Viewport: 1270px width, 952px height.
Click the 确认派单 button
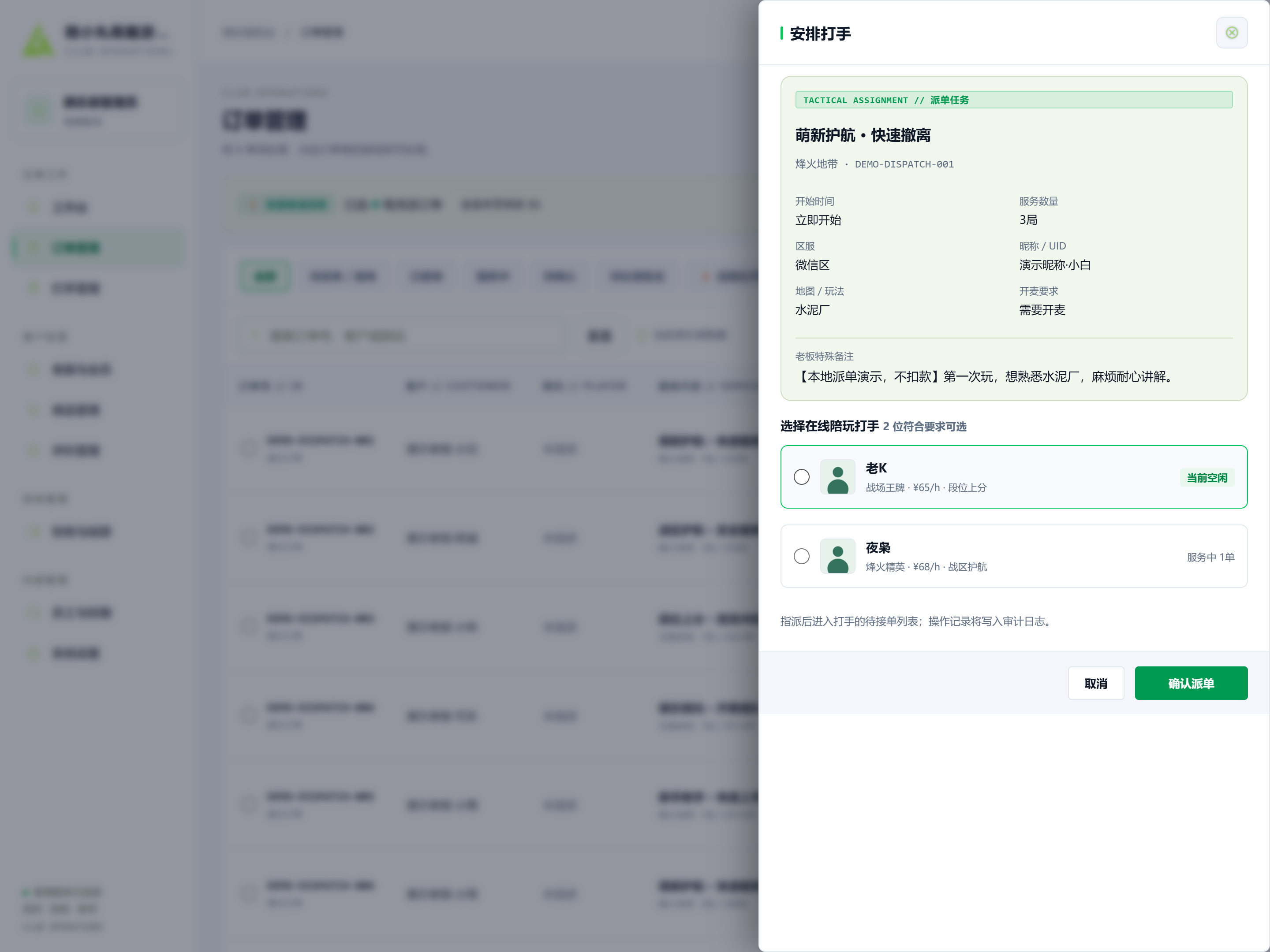pos(1191,683)
